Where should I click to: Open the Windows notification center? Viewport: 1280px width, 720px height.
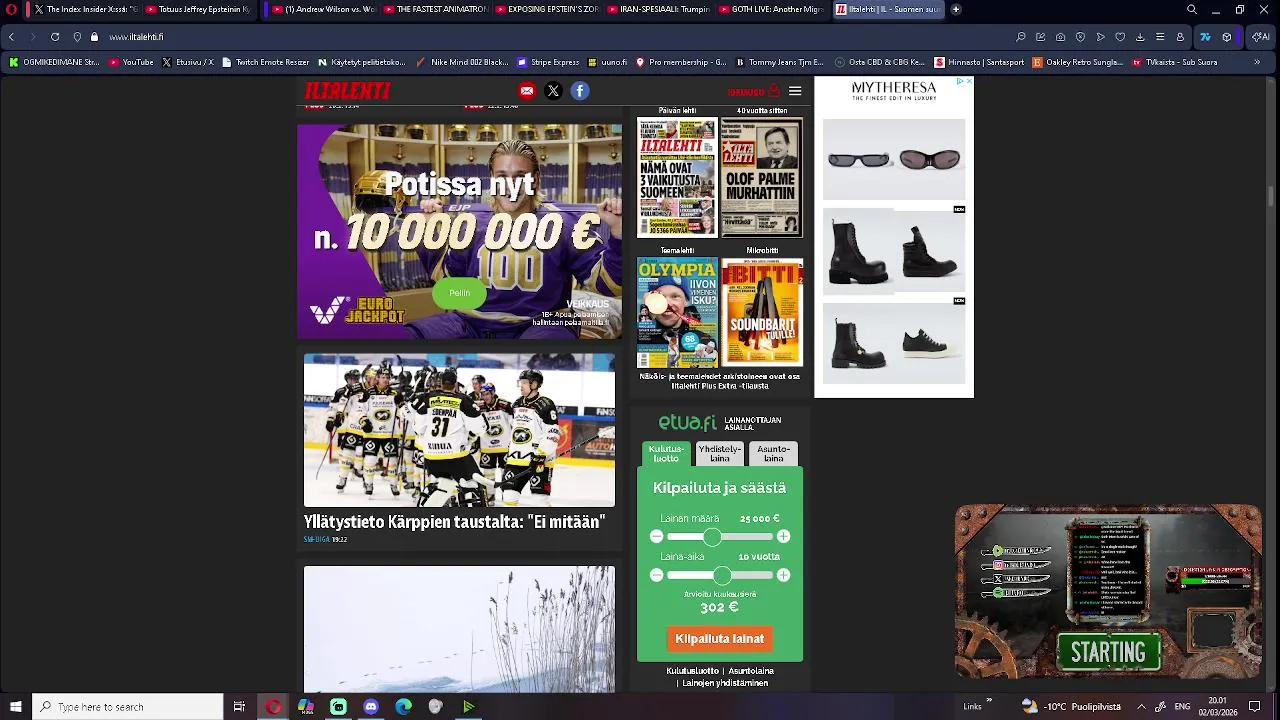click(x=1255, y=707)
